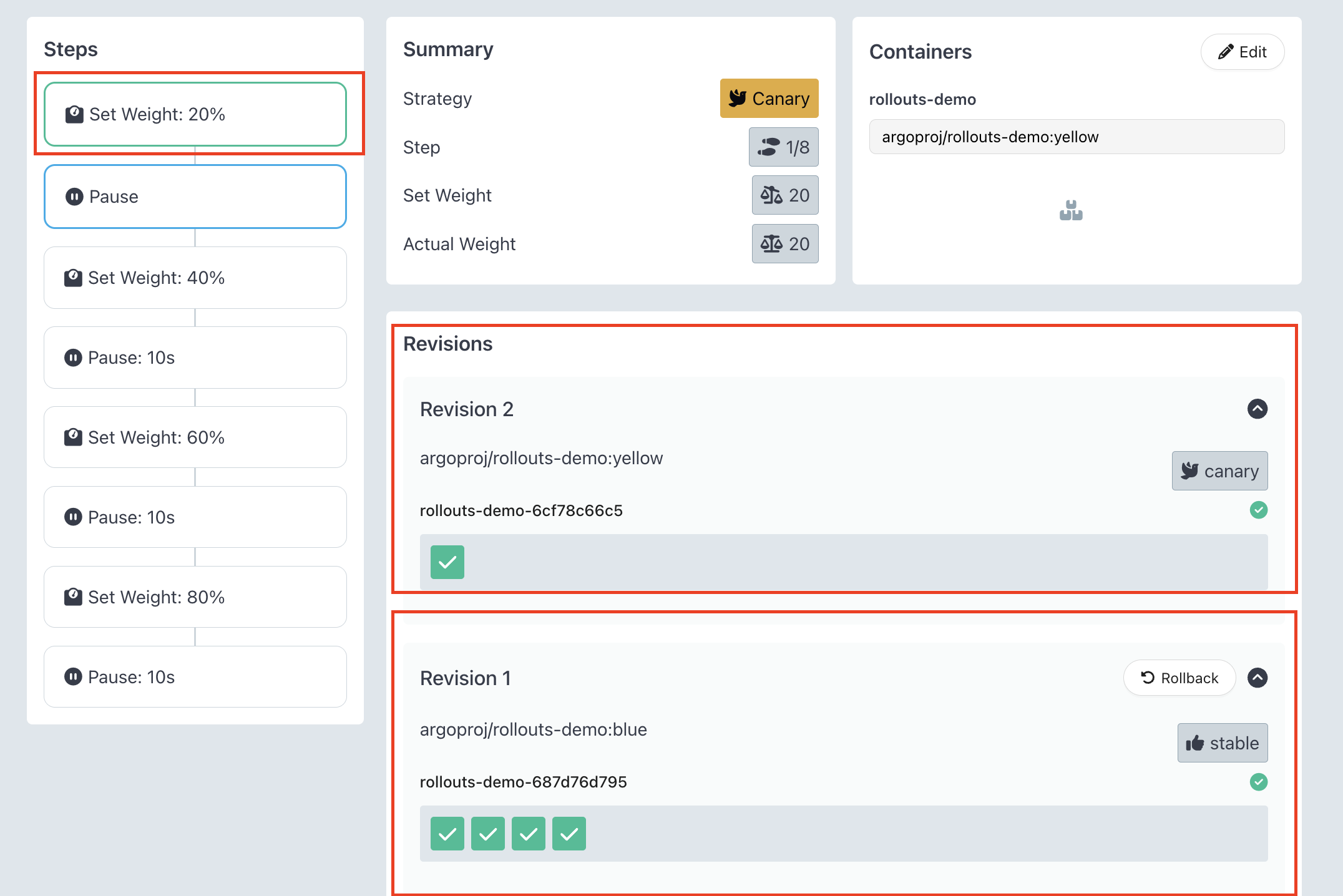Click the pod checkmark box in Revision 2
Image resolution: width=1343 pixels, height=896 pixels.
pyautogui.click(x=447, y=562)
